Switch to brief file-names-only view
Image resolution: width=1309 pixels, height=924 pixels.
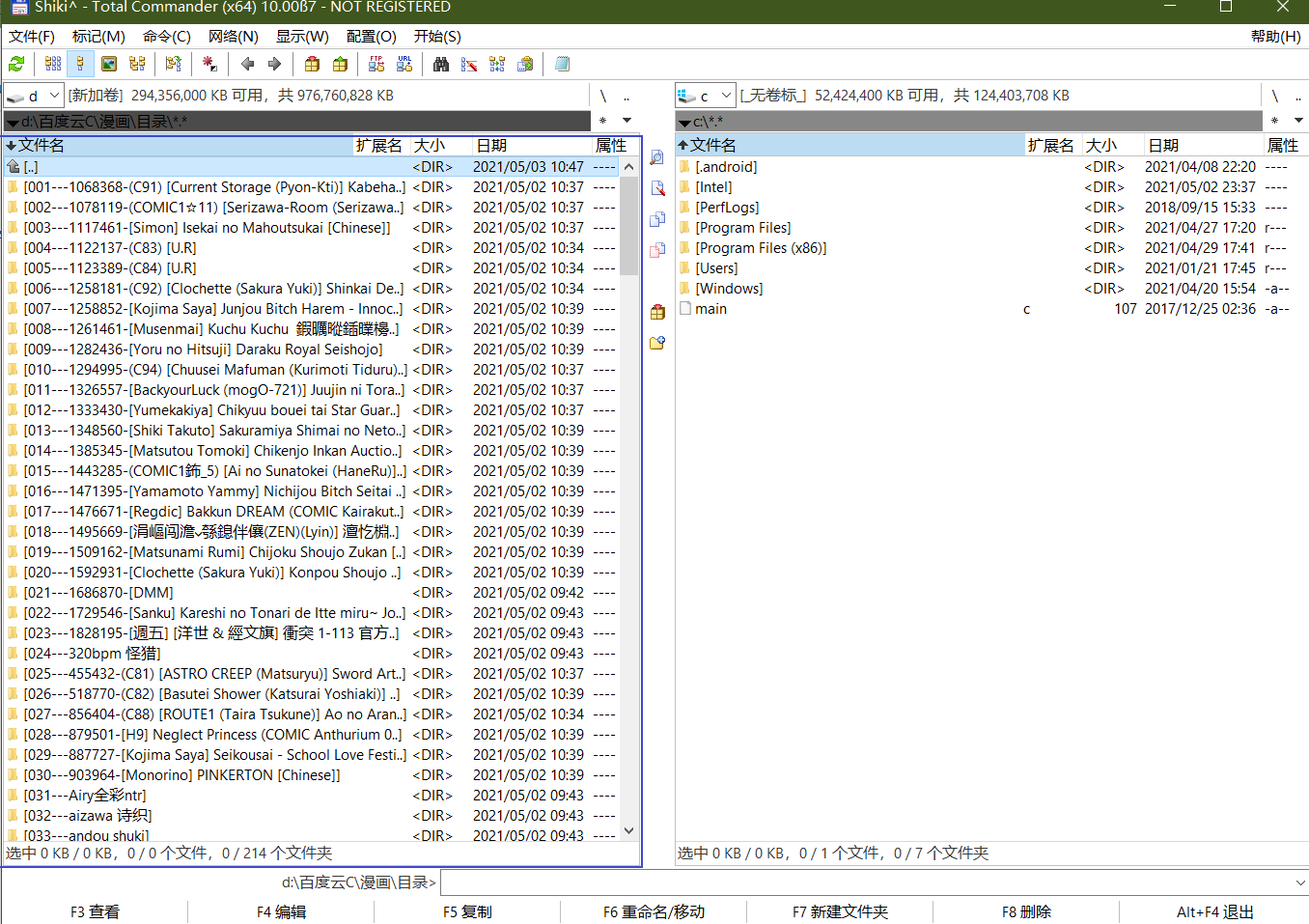pos(53,64)
